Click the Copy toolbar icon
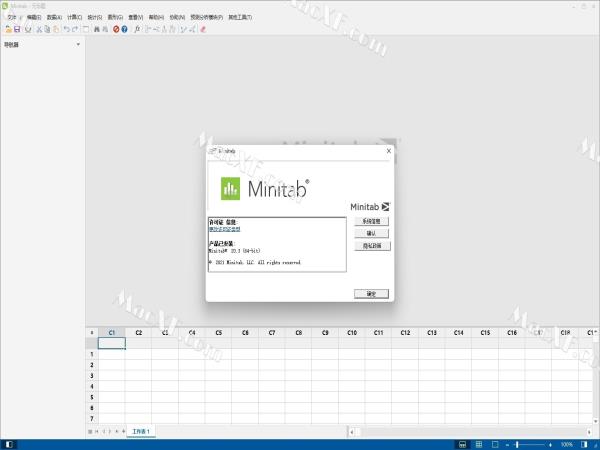The image size is (600, 450). (47, 29)
